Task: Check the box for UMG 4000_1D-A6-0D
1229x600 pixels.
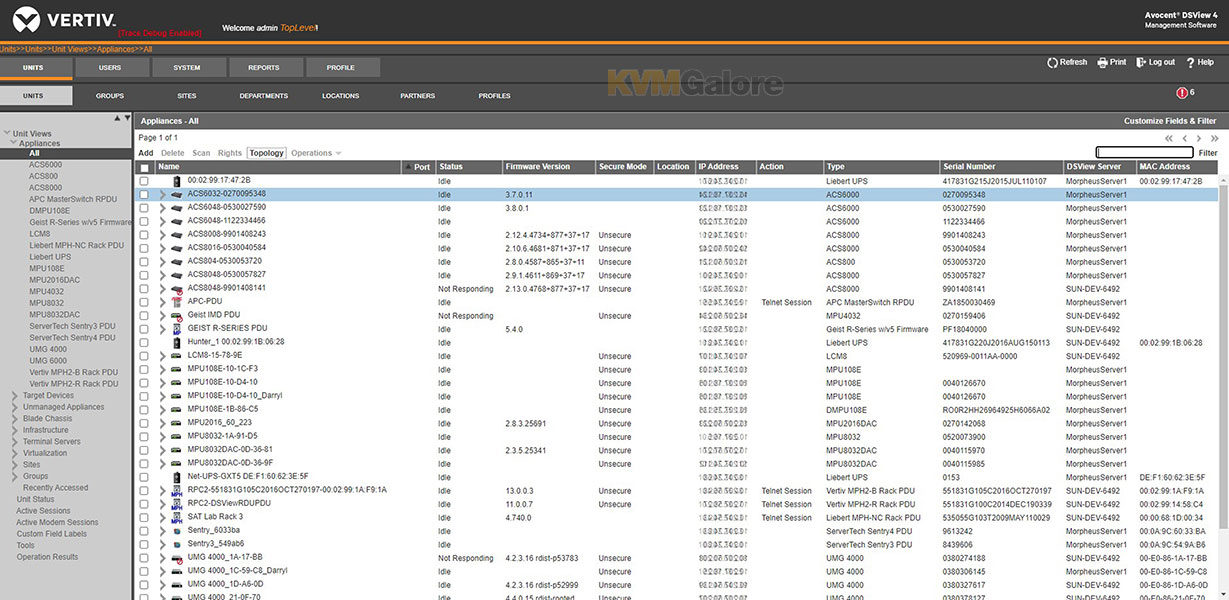Action: (145, 585)
